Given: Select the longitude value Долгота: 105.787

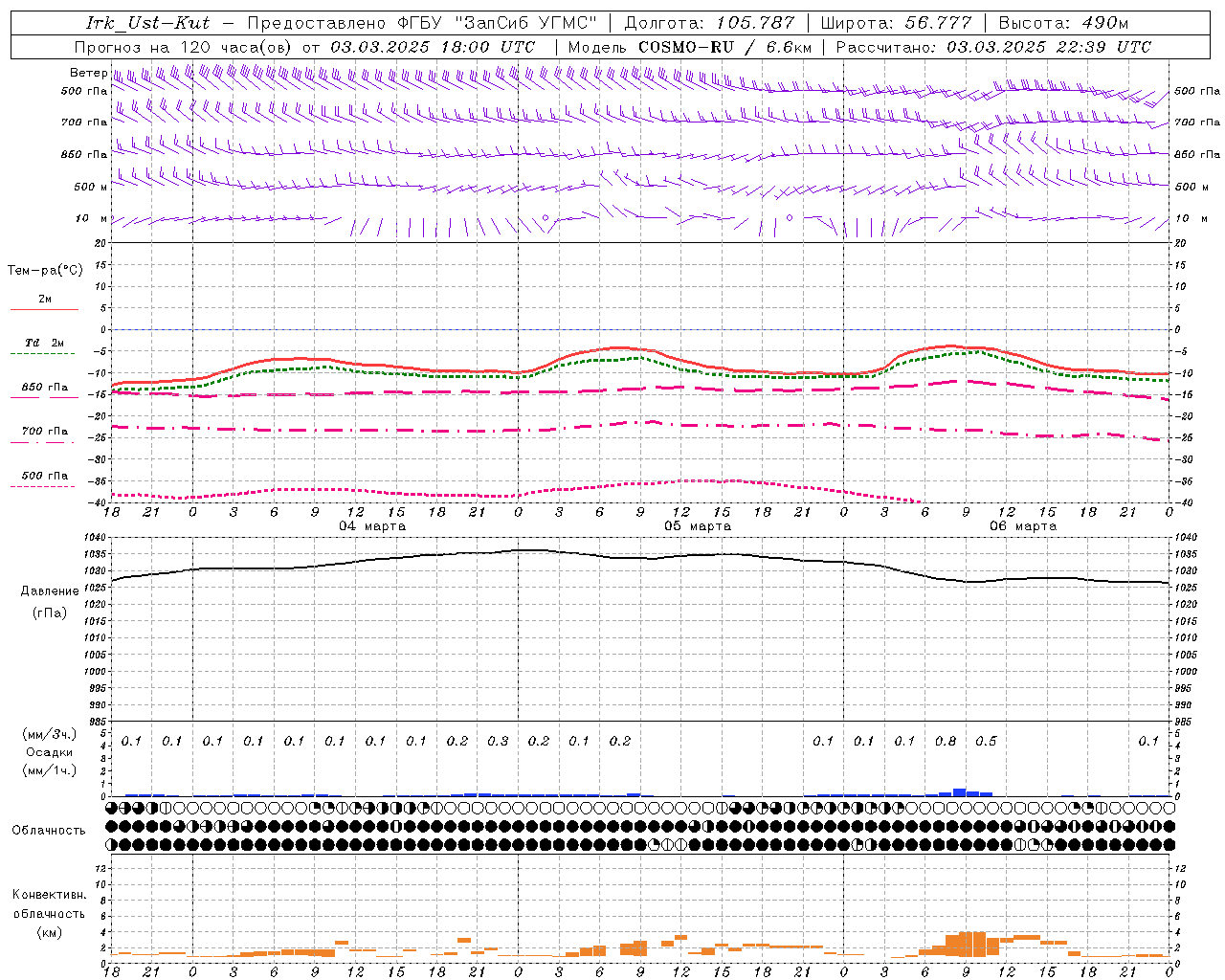Looking at the screenshot, I should pyautogui.click(x=709, y=23).
